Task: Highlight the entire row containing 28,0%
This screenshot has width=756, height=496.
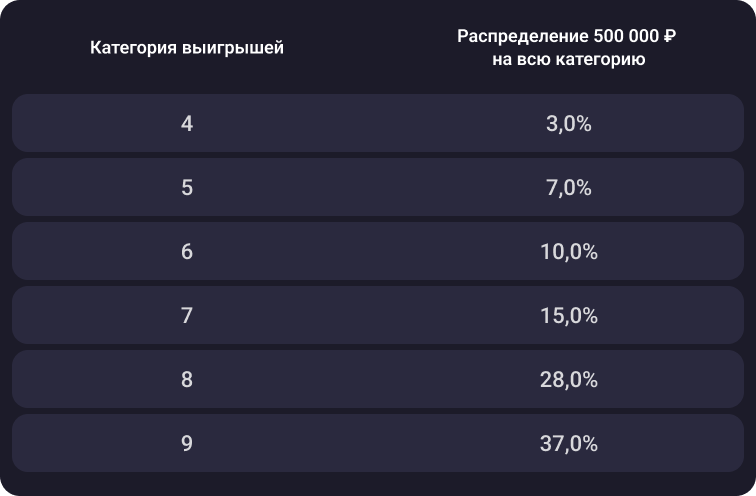Action: pos(378,380)
